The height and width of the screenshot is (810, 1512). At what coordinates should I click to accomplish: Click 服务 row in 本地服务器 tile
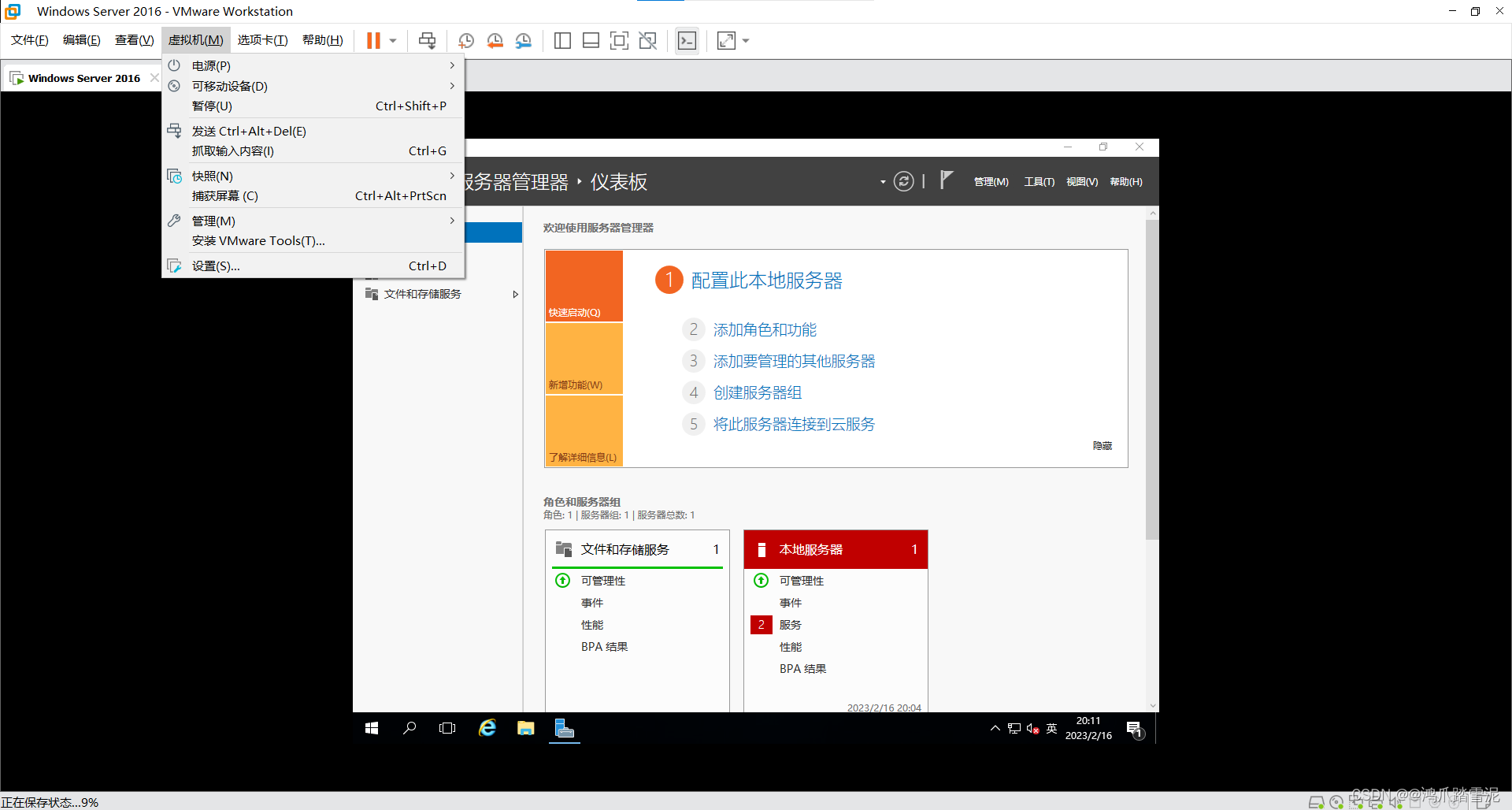[791, 625]
